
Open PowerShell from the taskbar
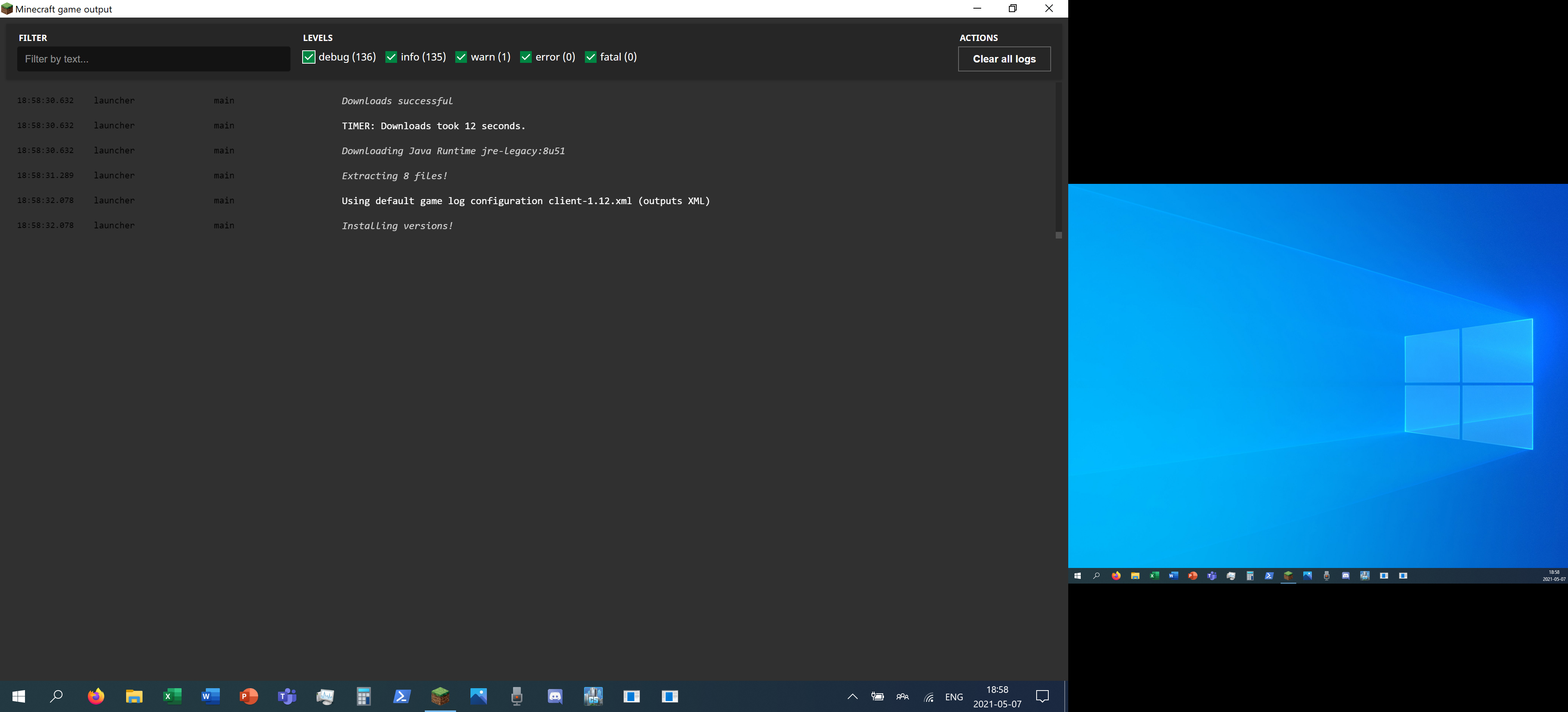coord(402,696)
